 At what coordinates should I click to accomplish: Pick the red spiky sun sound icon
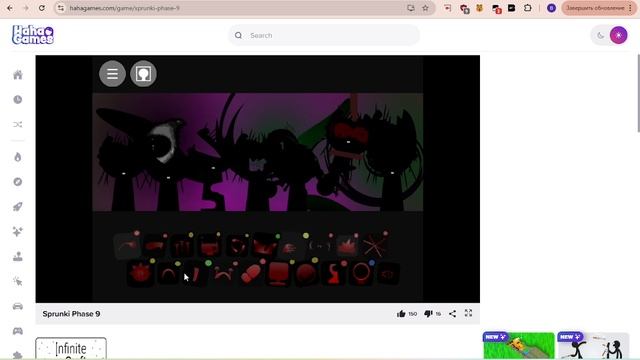(x=140, y=273)
